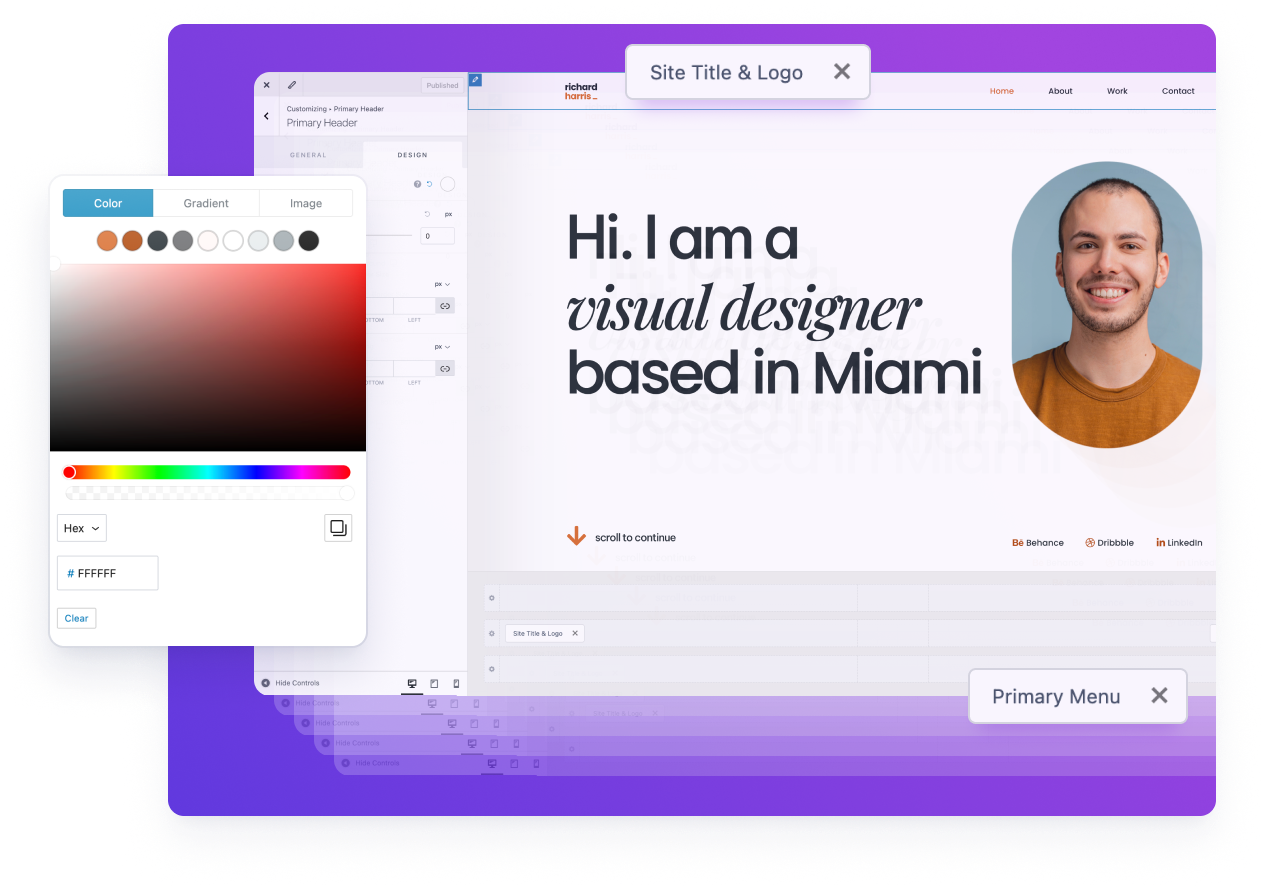Click the blue reset icon beside help
This screenshot has width=1264, height=888.
(x=430, y=184)
